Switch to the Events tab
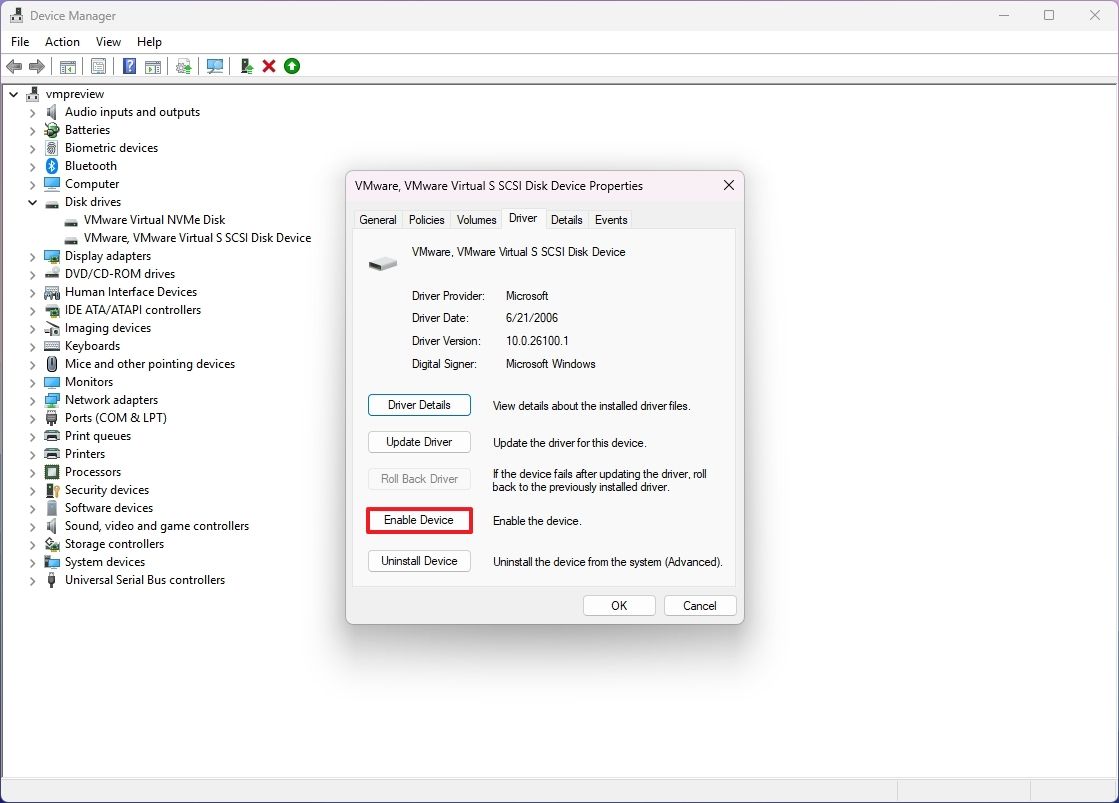1119x803 pixels. pos(610,219)
